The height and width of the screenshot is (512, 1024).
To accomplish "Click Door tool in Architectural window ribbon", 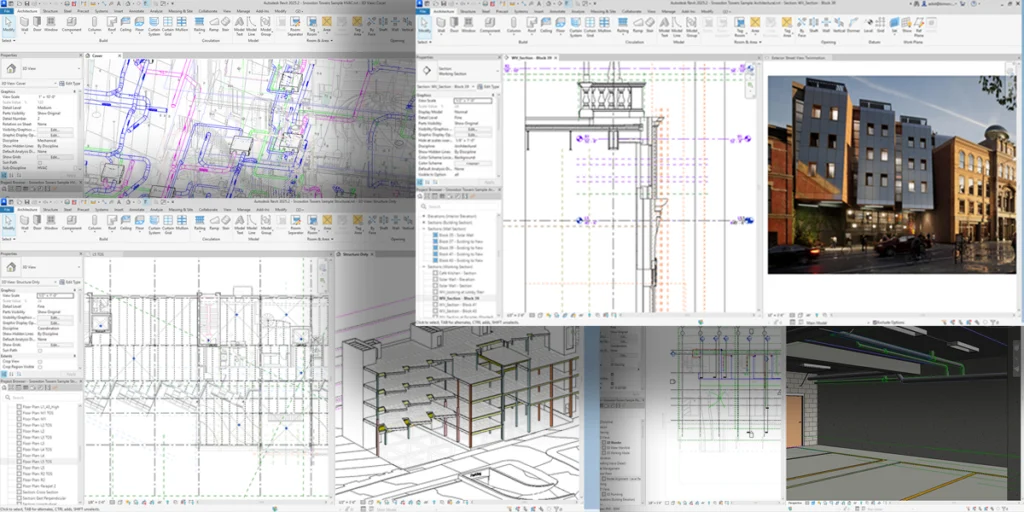I will (453, 25).
